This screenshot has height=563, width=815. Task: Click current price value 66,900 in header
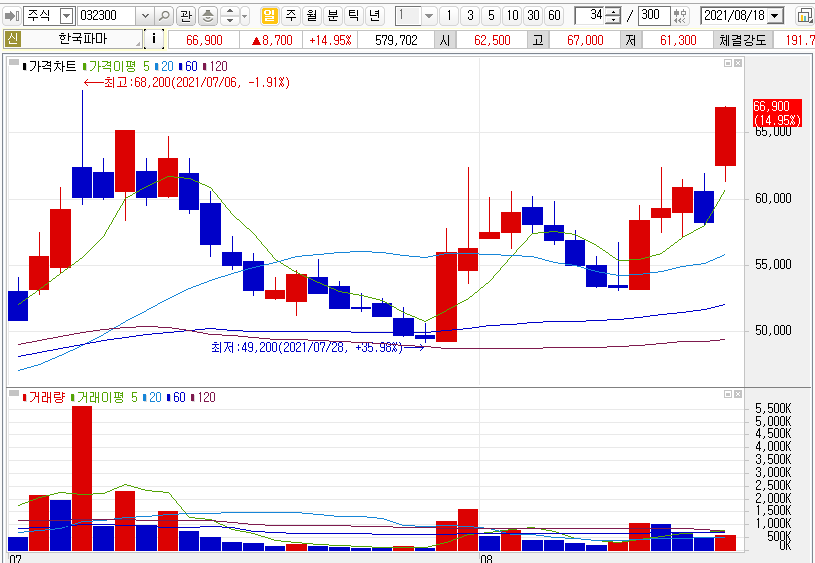click(203, 40)
